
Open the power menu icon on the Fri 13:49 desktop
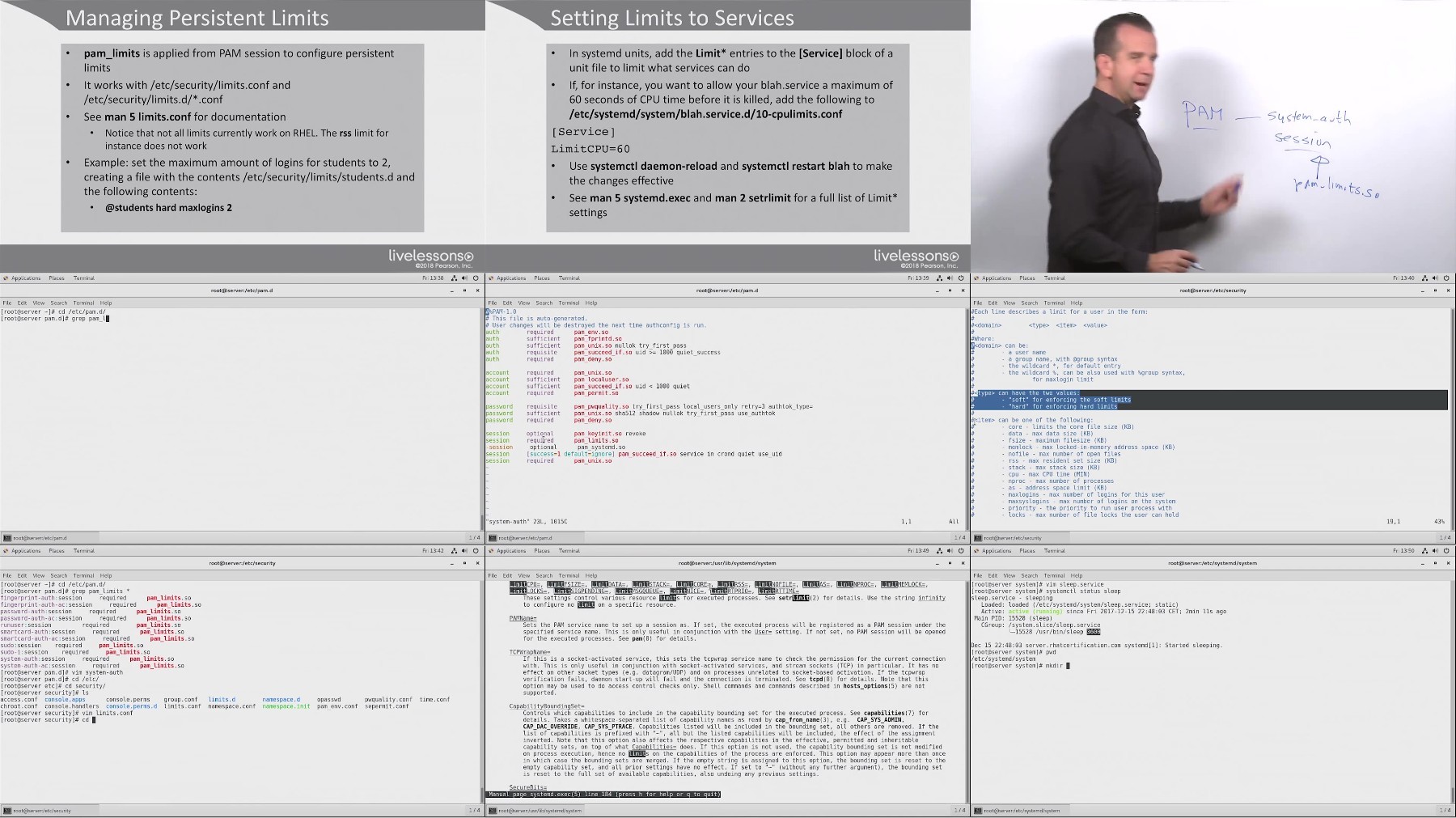[962, 551]
